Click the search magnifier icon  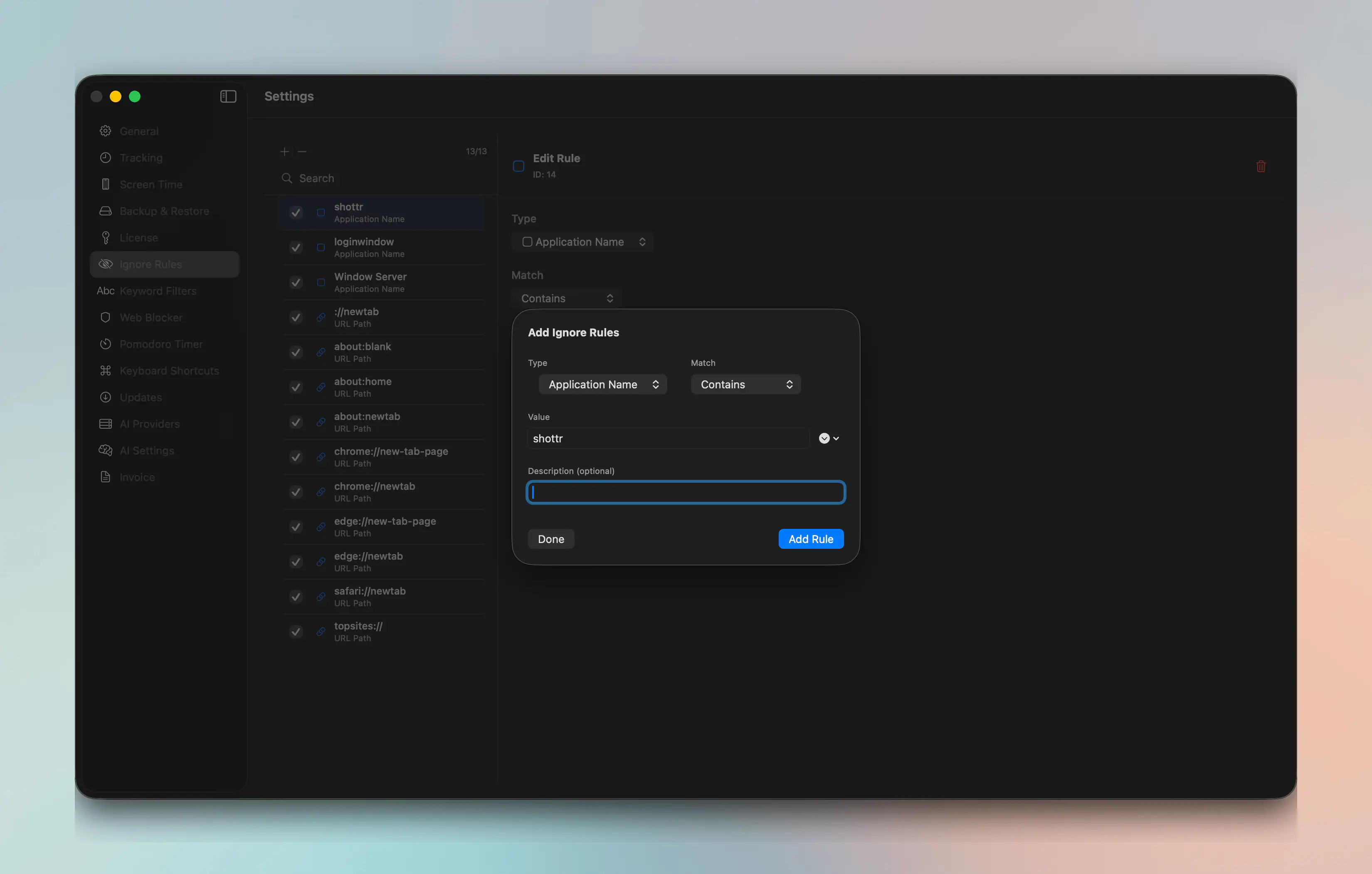click(286, 178)
